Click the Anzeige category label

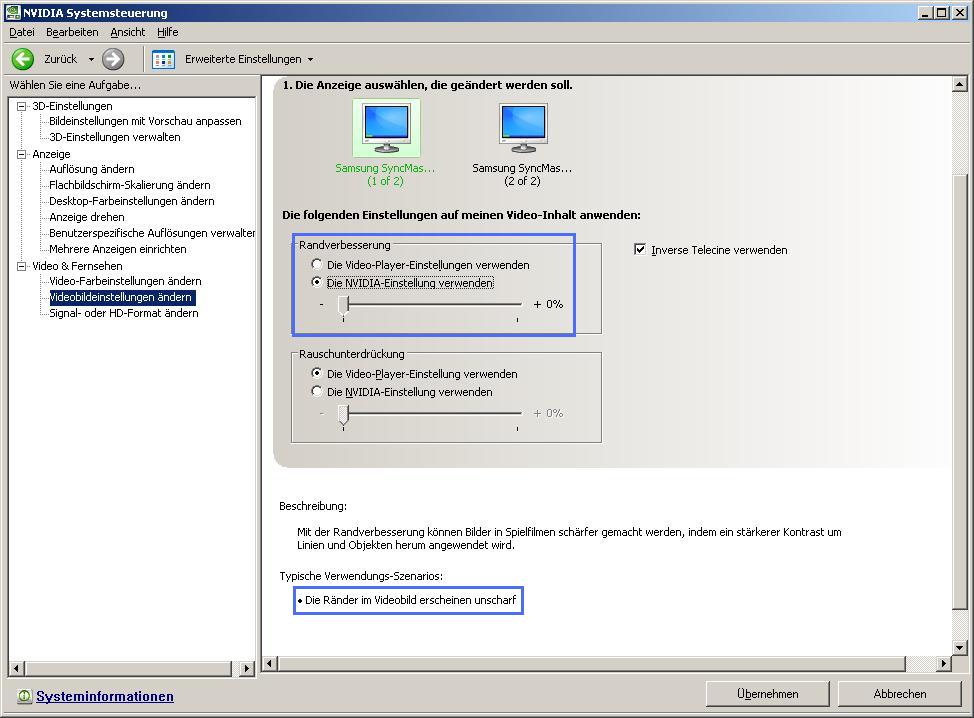tap(52, 154)
